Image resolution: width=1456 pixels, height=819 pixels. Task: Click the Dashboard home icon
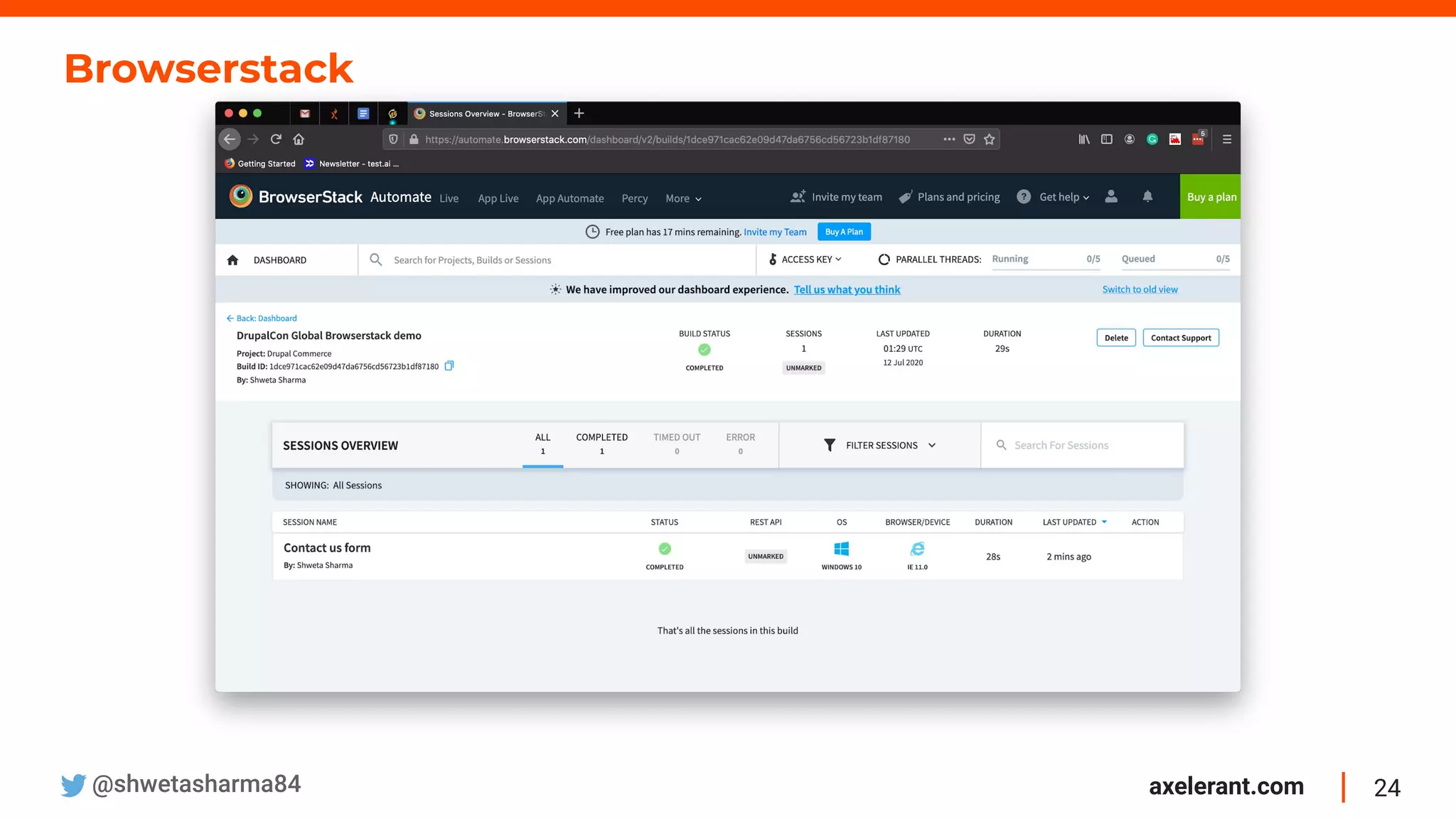click(x=232, y=260)
